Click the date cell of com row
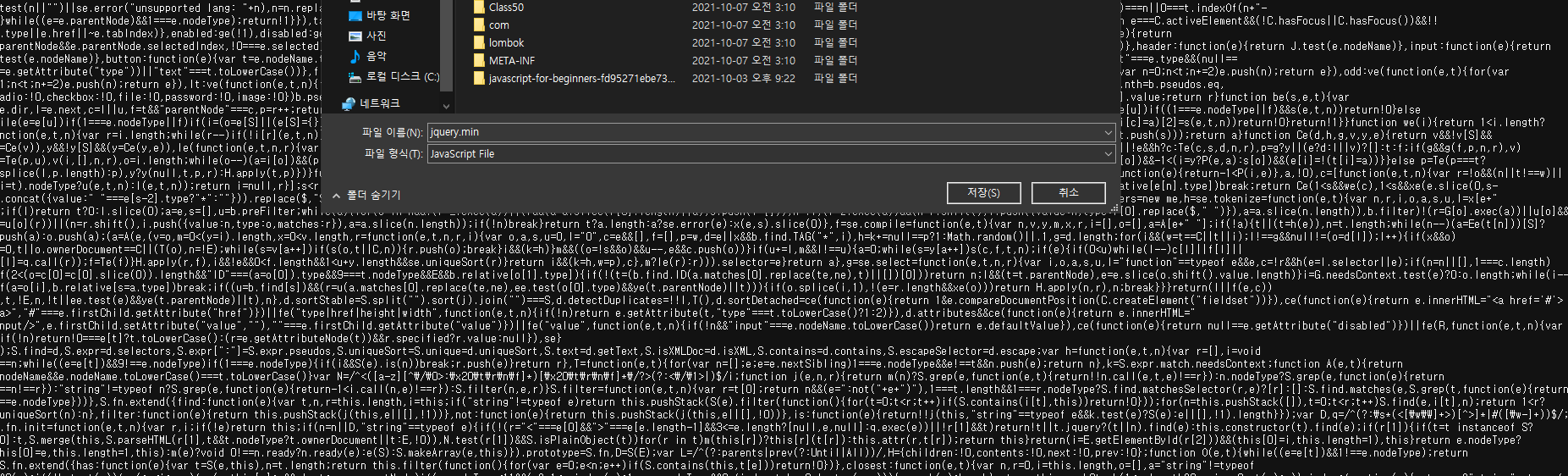The height and width of the screenshot is (476, 1568). (743, 25)
